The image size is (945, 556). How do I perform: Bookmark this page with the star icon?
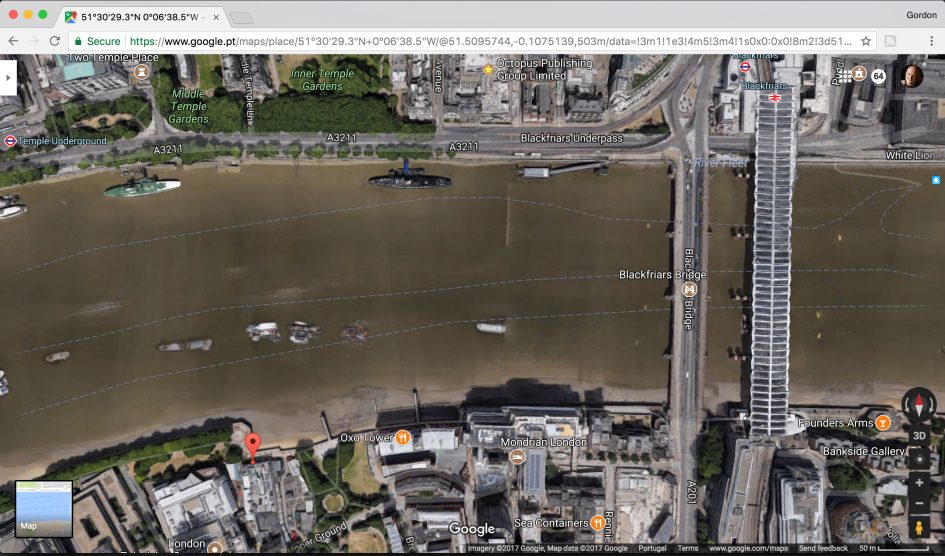pos(866,41)
